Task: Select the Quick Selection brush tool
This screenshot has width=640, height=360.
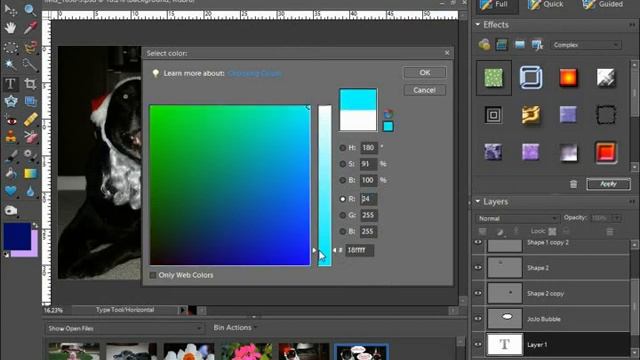Action: 30,64
